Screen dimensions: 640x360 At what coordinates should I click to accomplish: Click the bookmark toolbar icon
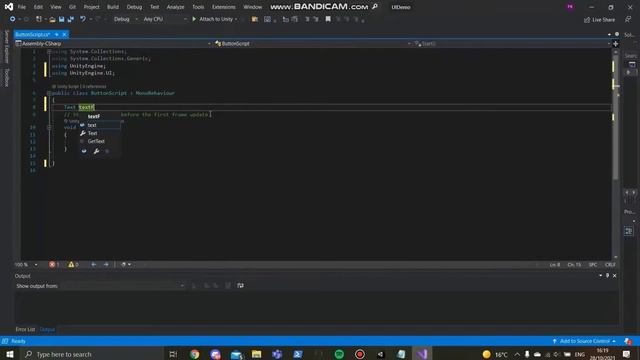click(328, 19)
